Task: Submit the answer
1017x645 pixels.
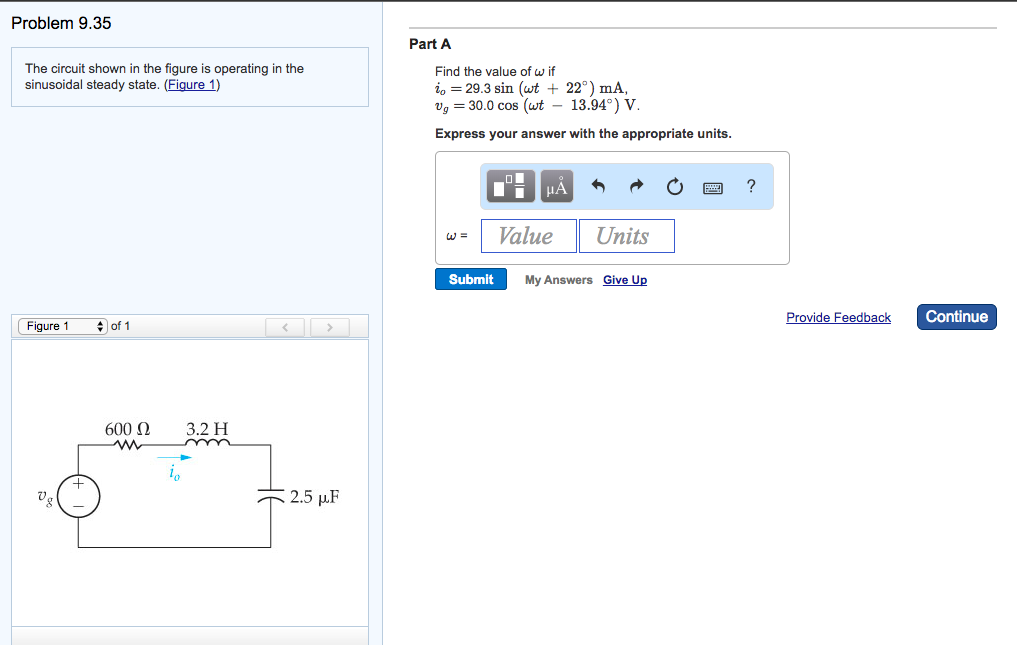Action: 471,279
